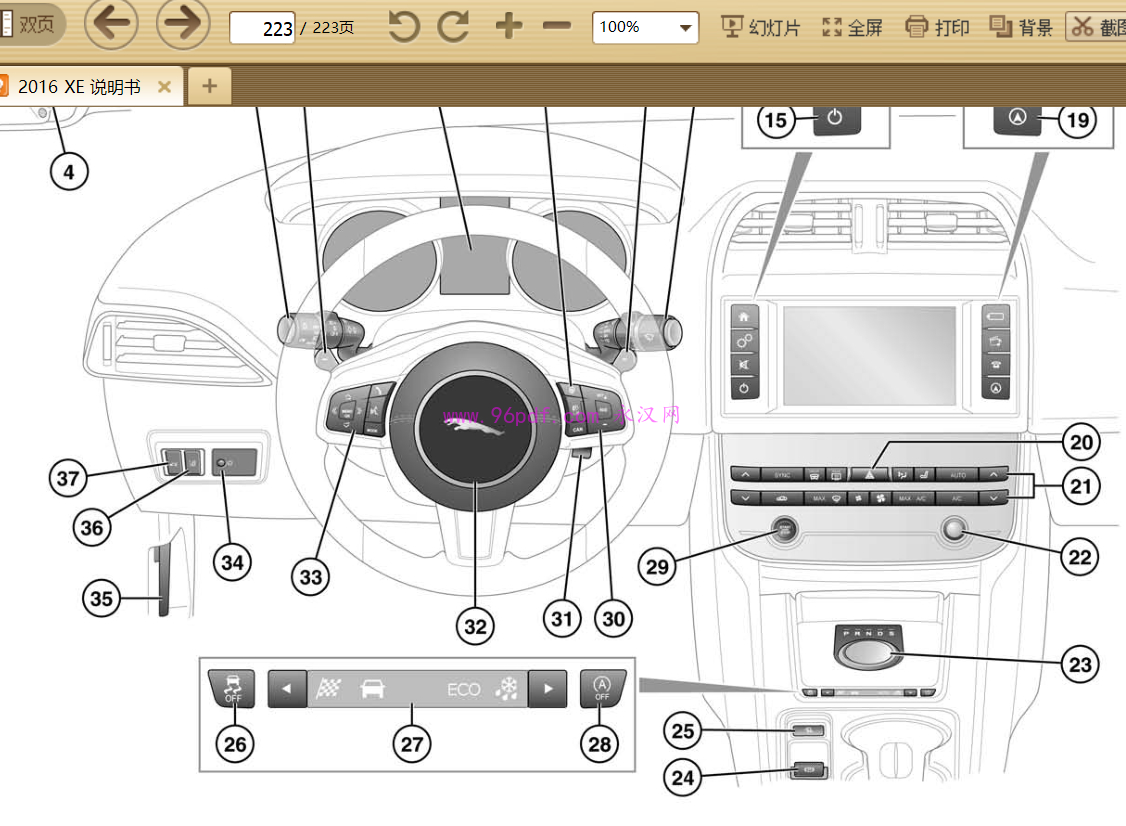This screenshot has height=826, width=1126.
Task: Click the ECO label in drive mode strip
Action: [x=464, y=690]
